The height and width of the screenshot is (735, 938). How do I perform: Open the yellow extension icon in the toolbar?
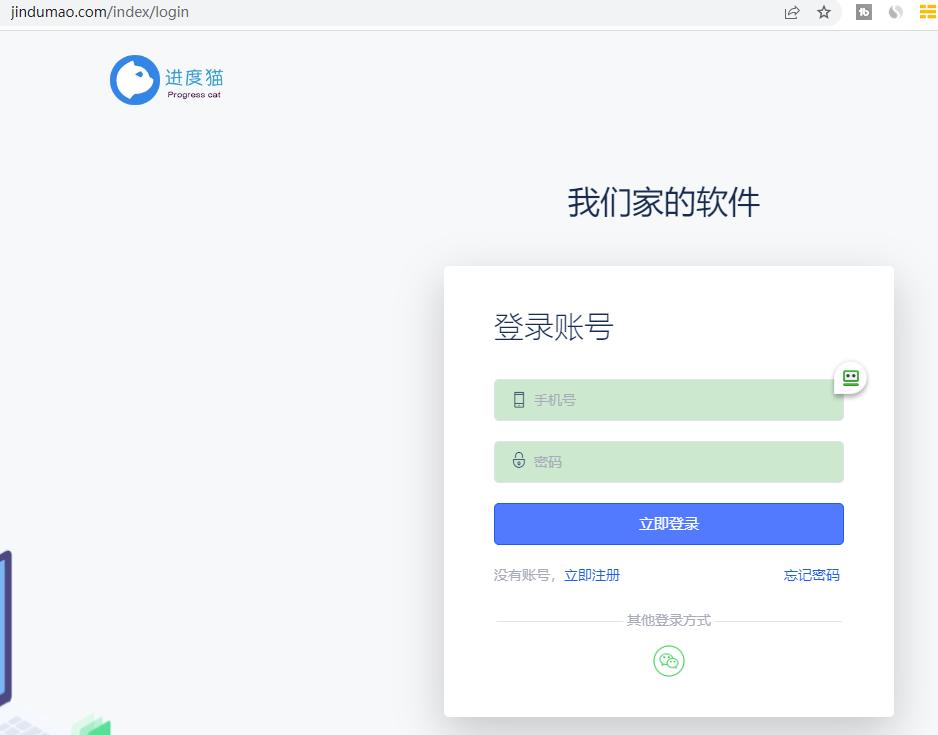tap(928, 12)
